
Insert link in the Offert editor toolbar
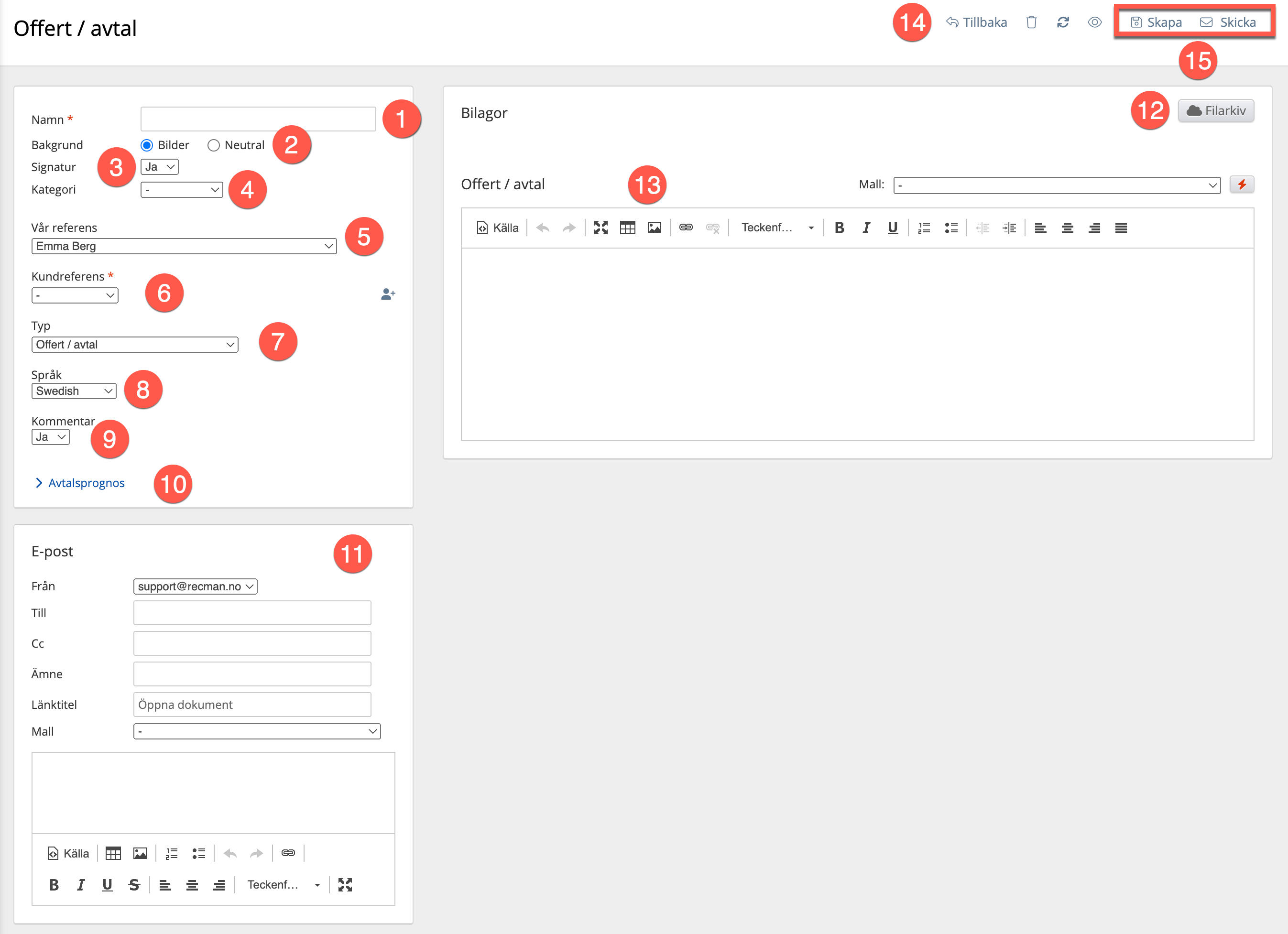[x=686, y=228]
